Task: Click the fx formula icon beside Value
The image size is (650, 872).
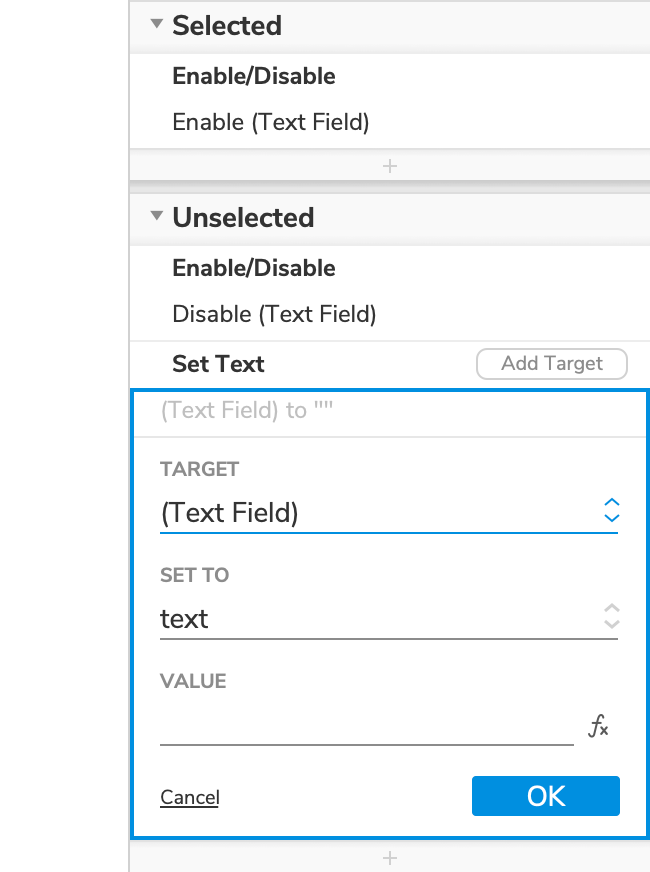Action: [x=598, y=727]
